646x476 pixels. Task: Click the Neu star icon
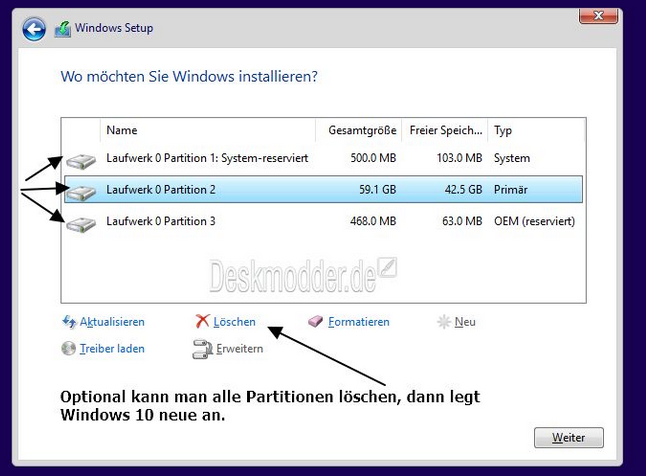(x=444, y=321)
